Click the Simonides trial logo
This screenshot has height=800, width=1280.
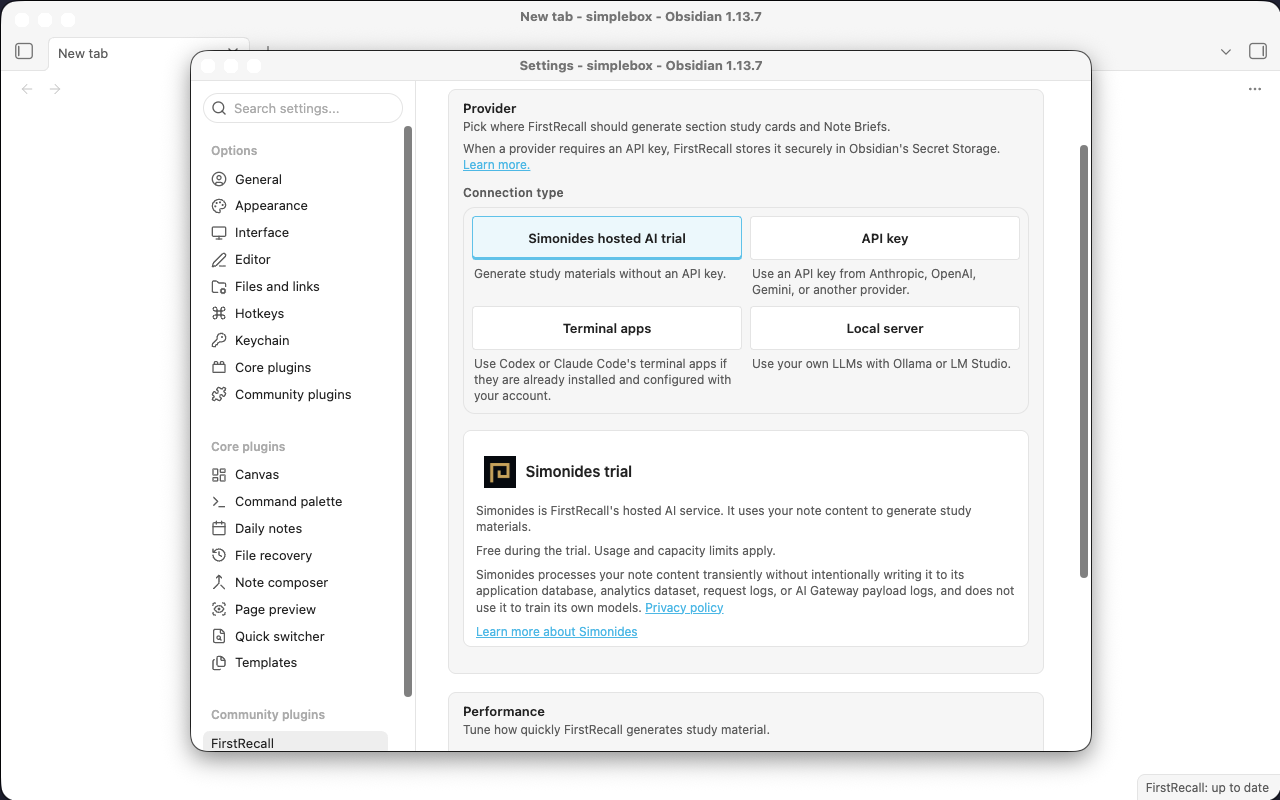[x=500, y=472]
